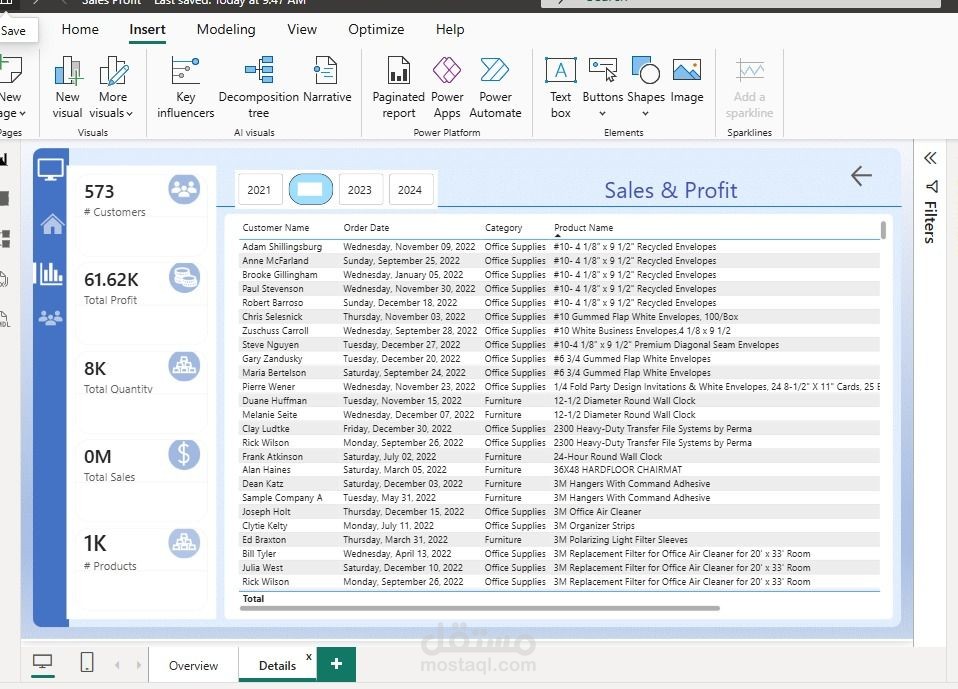The width and height of the screenshot is (958, 689).
Task: Open the More visuals dropdown
Action: (x=113, y=90)
